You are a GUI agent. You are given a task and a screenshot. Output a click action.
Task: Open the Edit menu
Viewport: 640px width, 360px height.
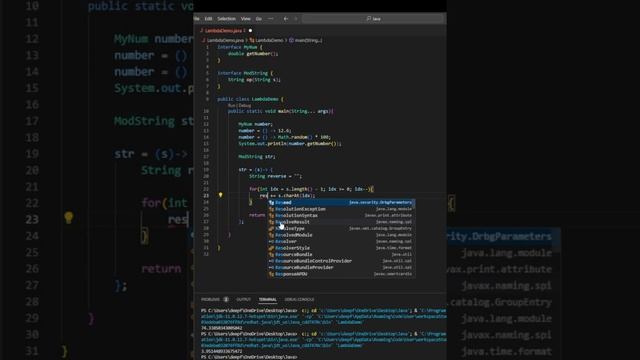(208, 19)
